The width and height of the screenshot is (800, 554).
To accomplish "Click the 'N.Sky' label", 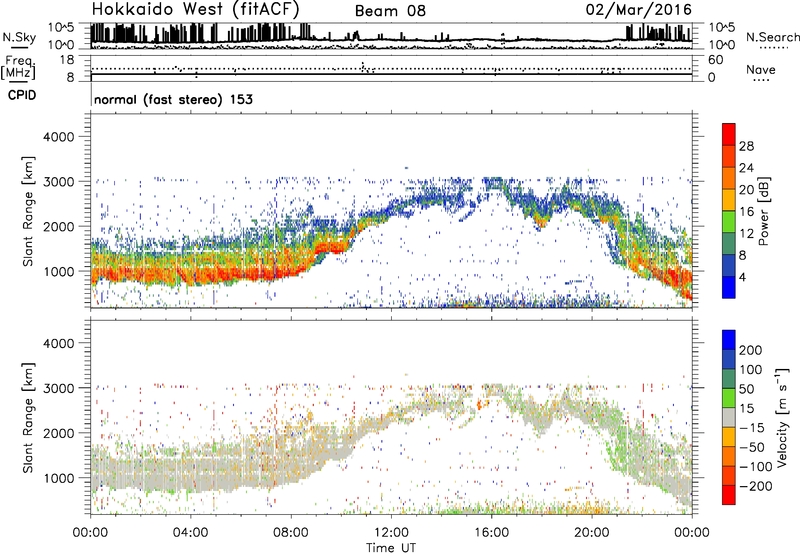I will point(19,37).
